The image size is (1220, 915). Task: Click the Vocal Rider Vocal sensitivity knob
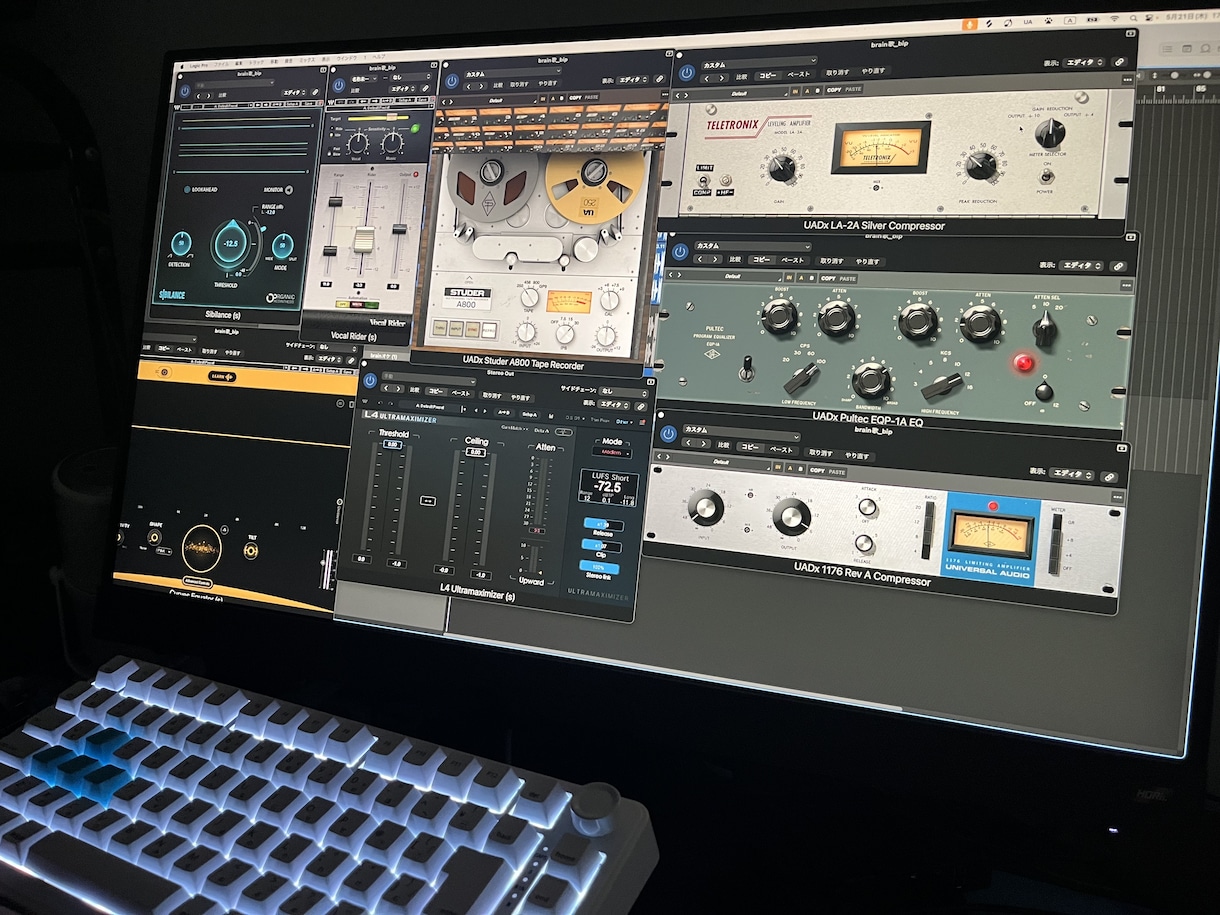pos(357,144)
